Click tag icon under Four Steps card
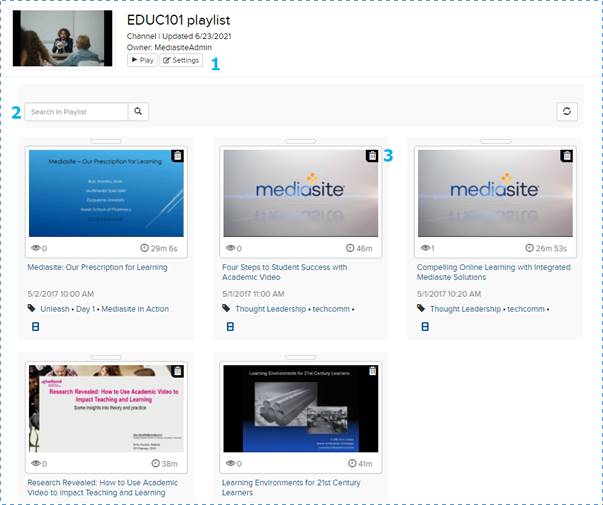The height and width of the screenshot is (505, 603). (226, 308)
